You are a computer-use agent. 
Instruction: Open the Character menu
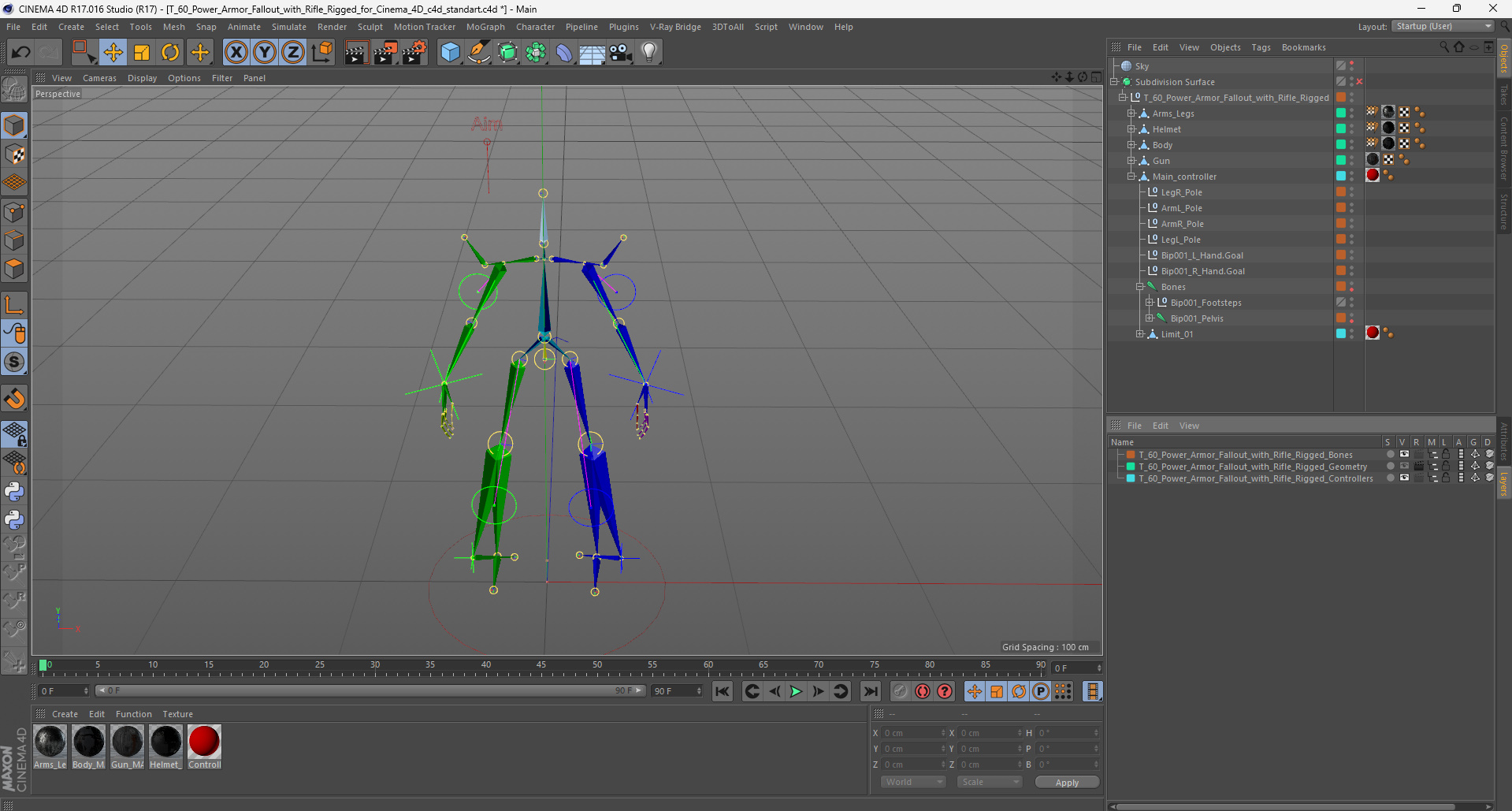tap(535, 27)
